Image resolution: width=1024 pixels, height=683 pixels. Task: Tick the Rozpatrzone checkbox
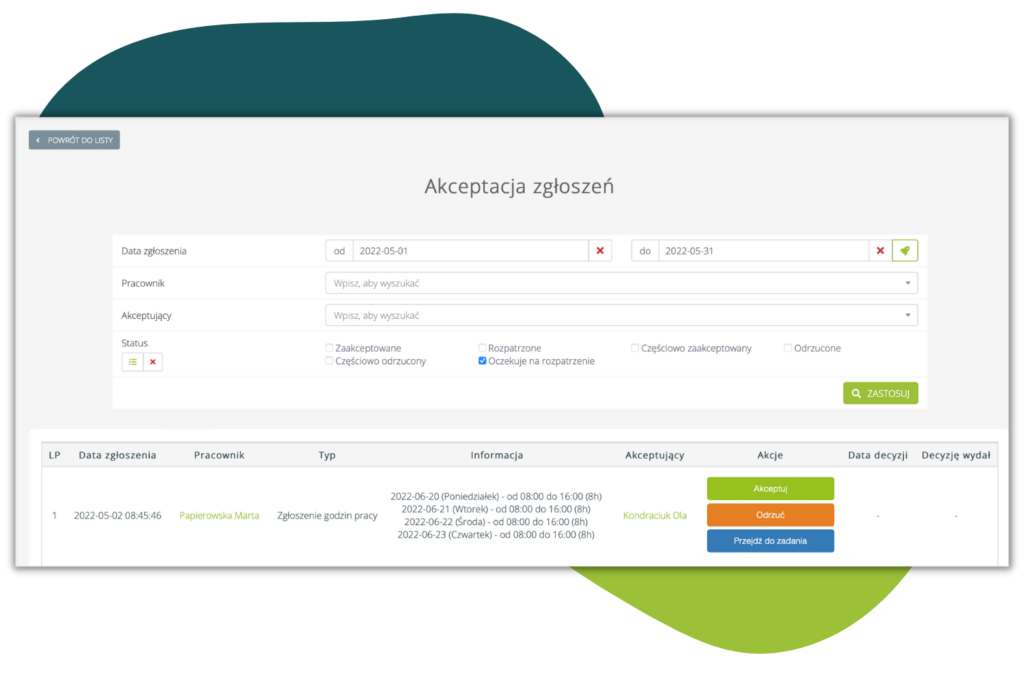point(483,348)
